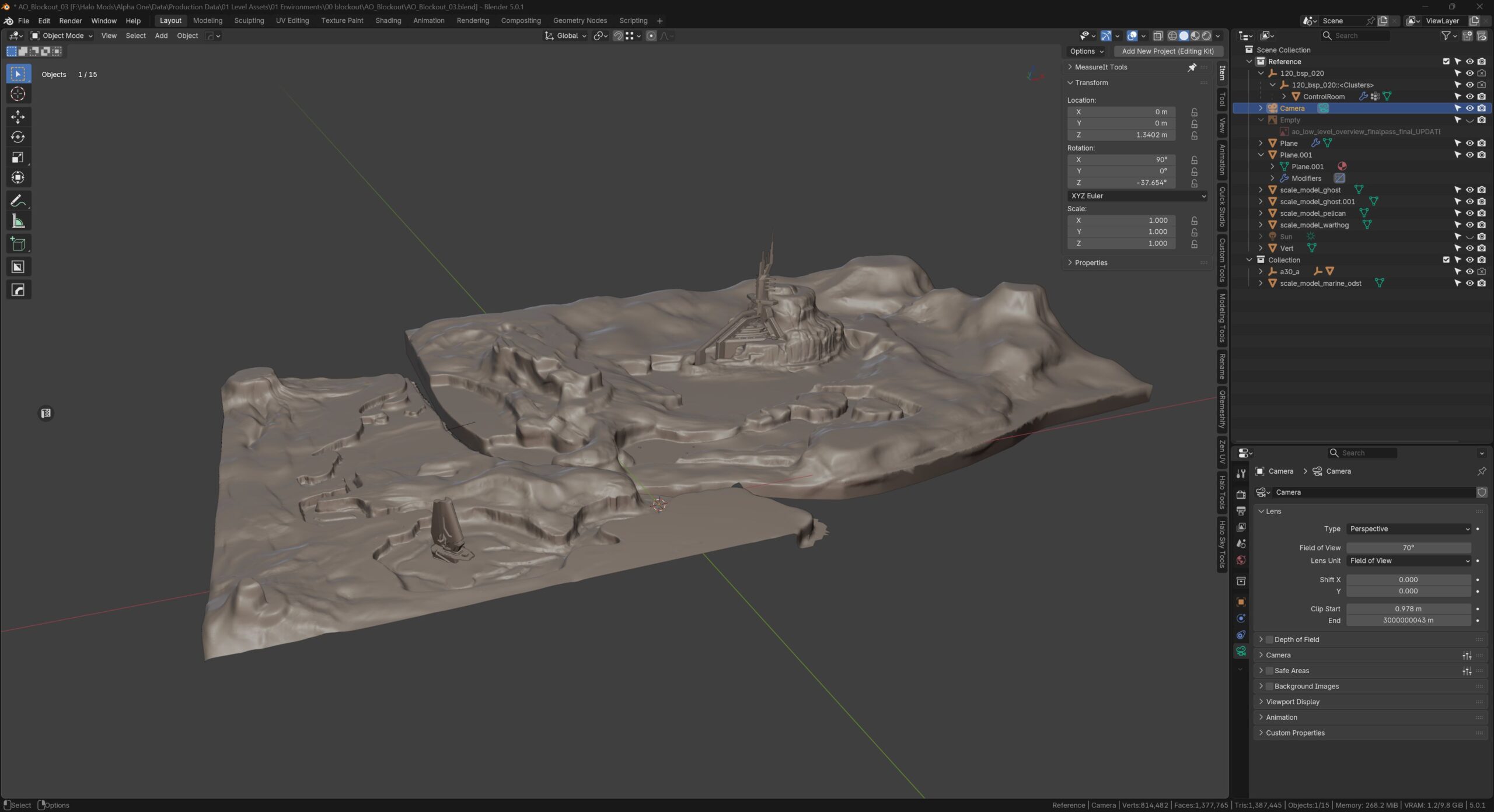Switch to the Sculpting workspace tab
The height and width of the screenshot is (812, 1494).
pyautogui.click(x=249, y=20)
